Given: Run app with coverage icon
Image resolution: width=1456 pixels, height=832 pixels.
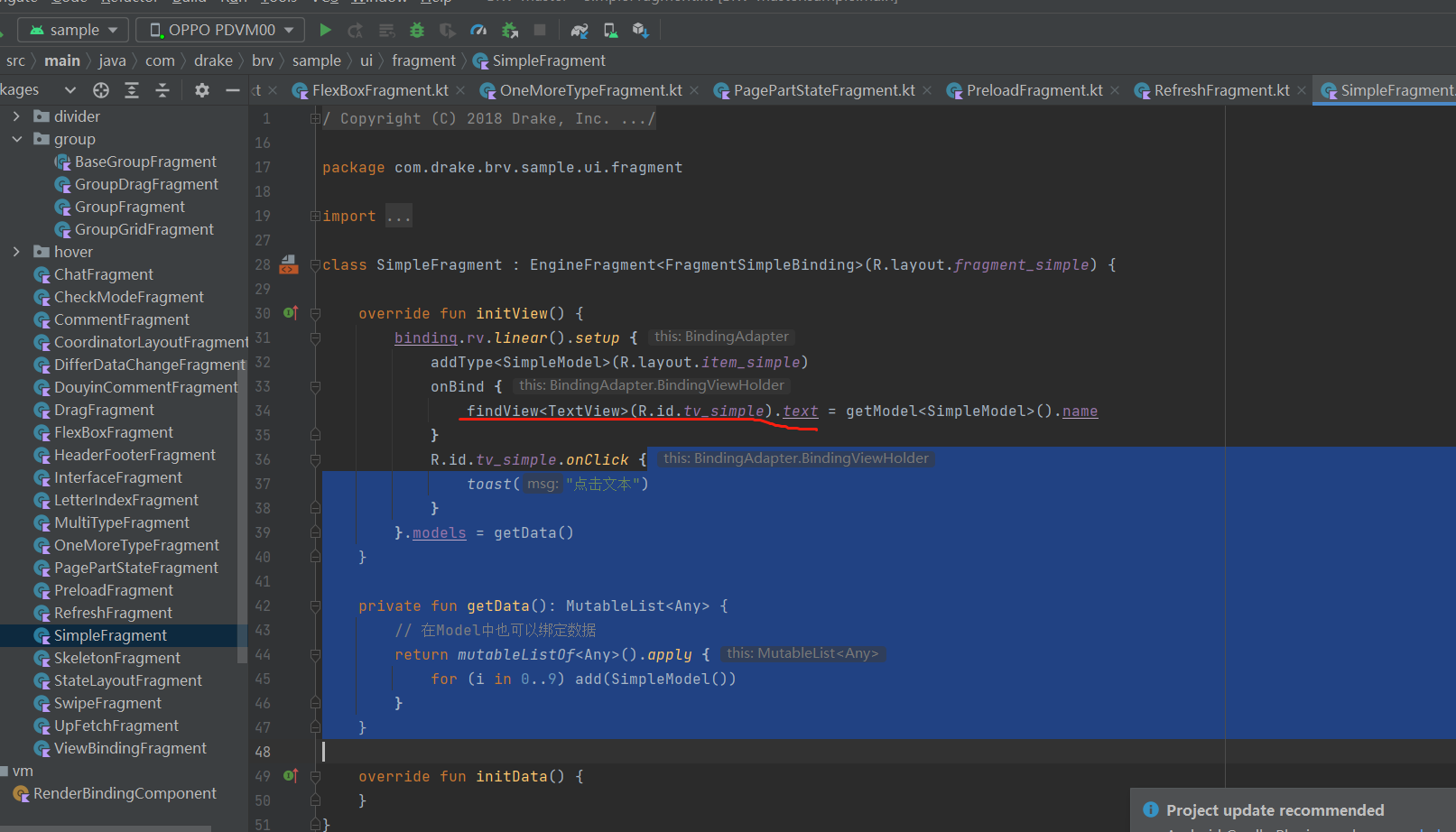Looking at the screenshot, I should coord(448,30).
